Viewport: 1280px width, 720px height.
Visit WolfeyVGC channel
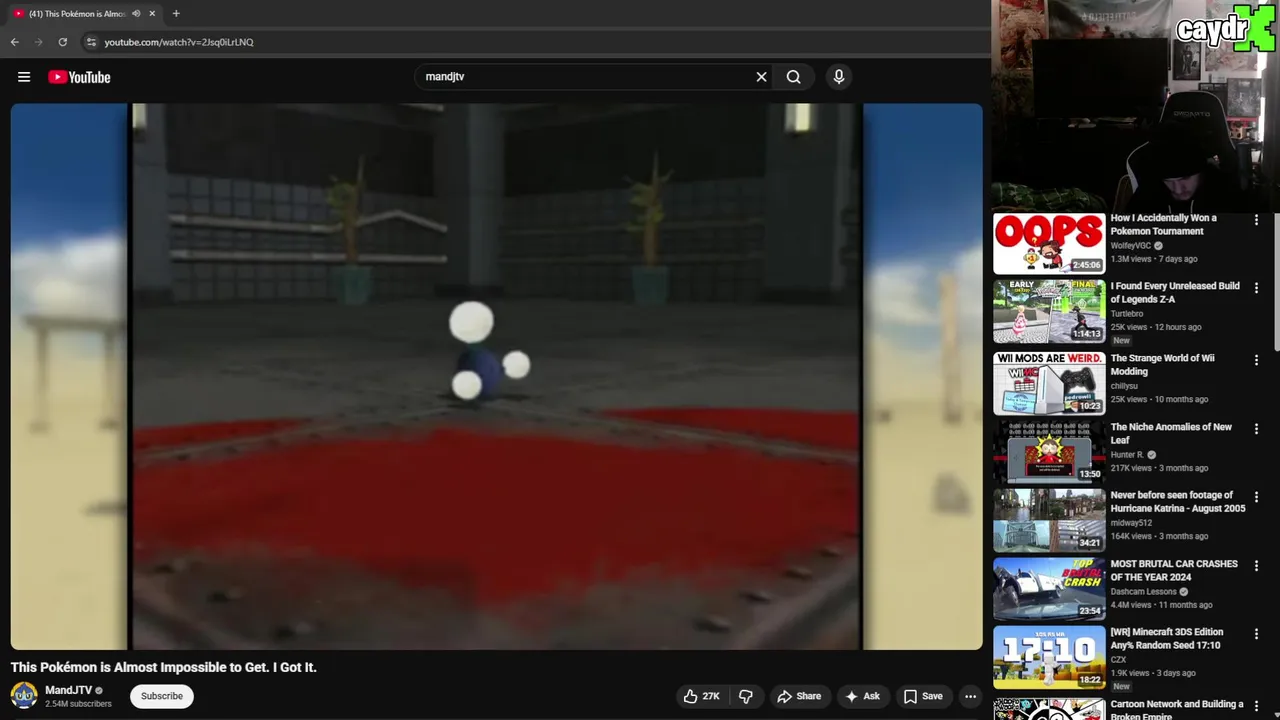(x=1131, y=245)
